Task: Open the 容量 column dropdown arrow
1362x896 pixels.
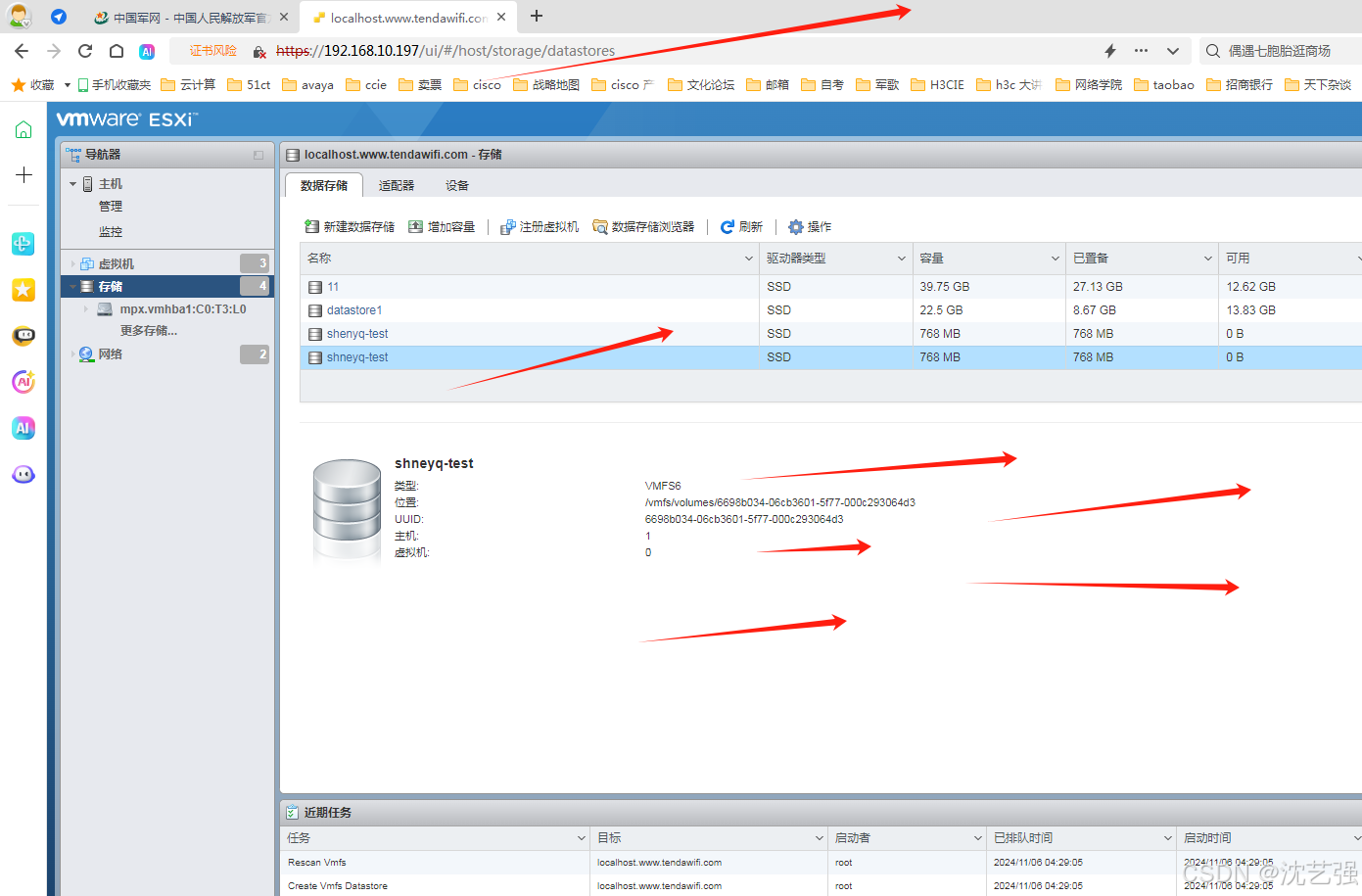Action: click(1056, 259)
